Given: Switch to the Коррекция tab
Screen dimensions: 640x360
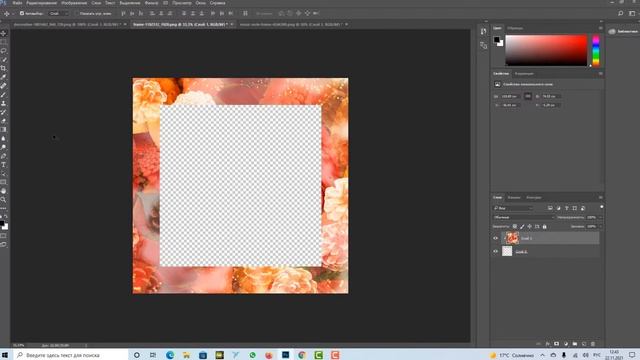Looking at the screenshot, I should pyautogui.click(x=524, y=73).
